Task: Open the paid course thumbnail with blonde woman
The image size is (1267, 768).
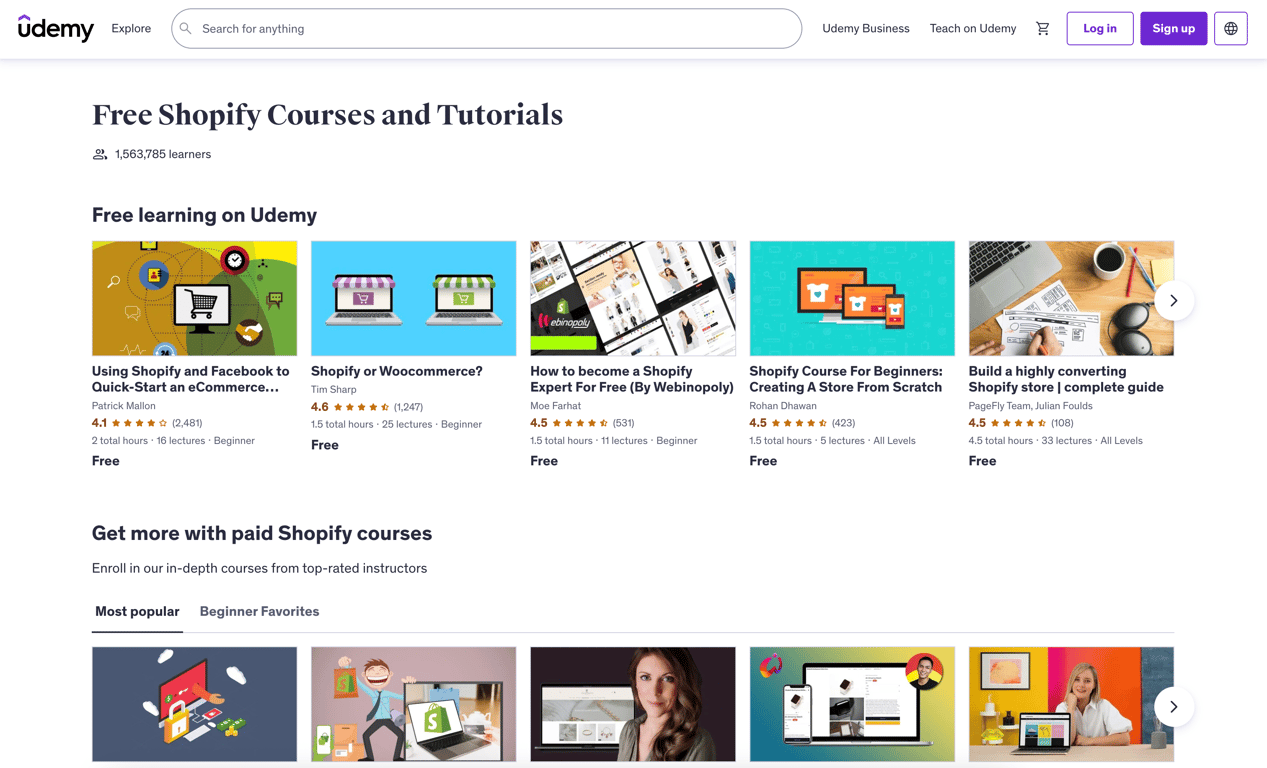Action: click(x=1071, y=704)
